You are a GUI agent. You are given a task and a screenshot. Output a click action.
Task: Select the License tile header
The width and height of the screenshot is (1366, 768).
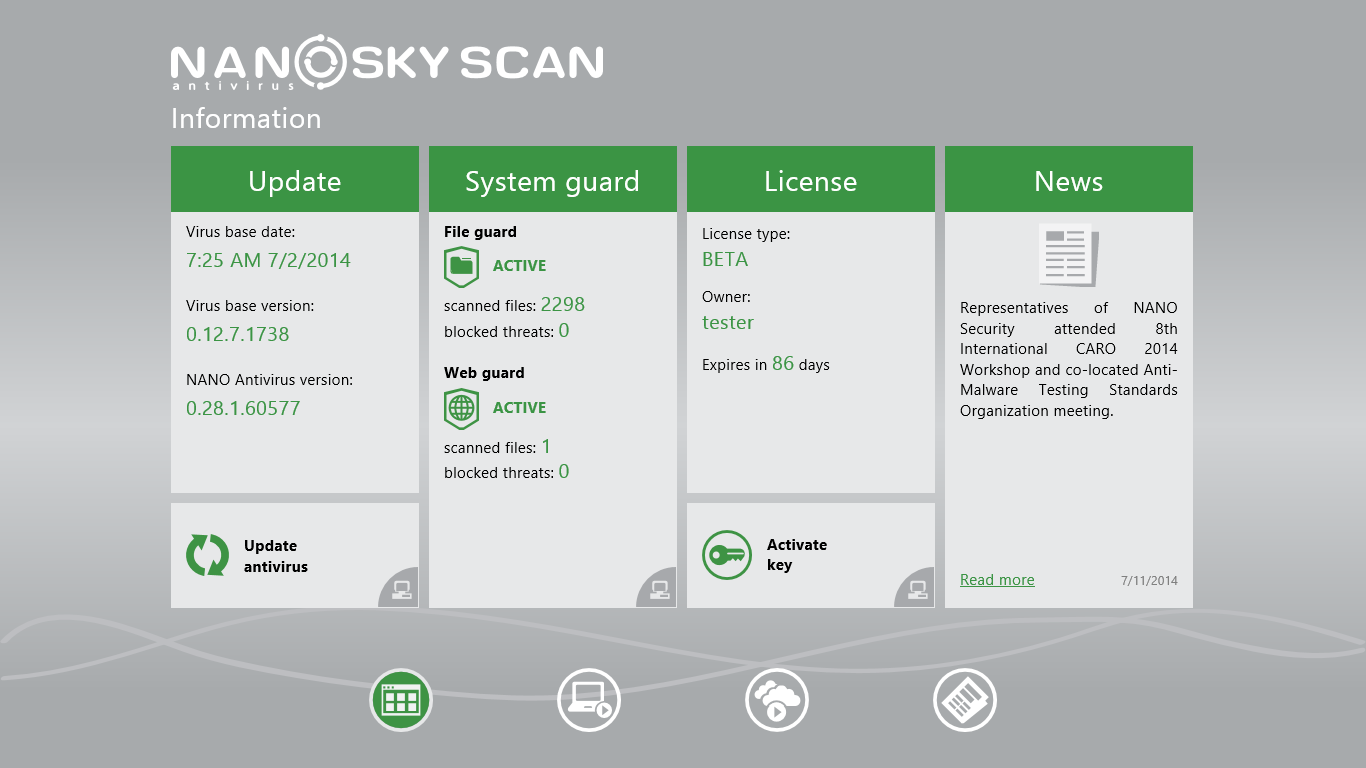810,181
